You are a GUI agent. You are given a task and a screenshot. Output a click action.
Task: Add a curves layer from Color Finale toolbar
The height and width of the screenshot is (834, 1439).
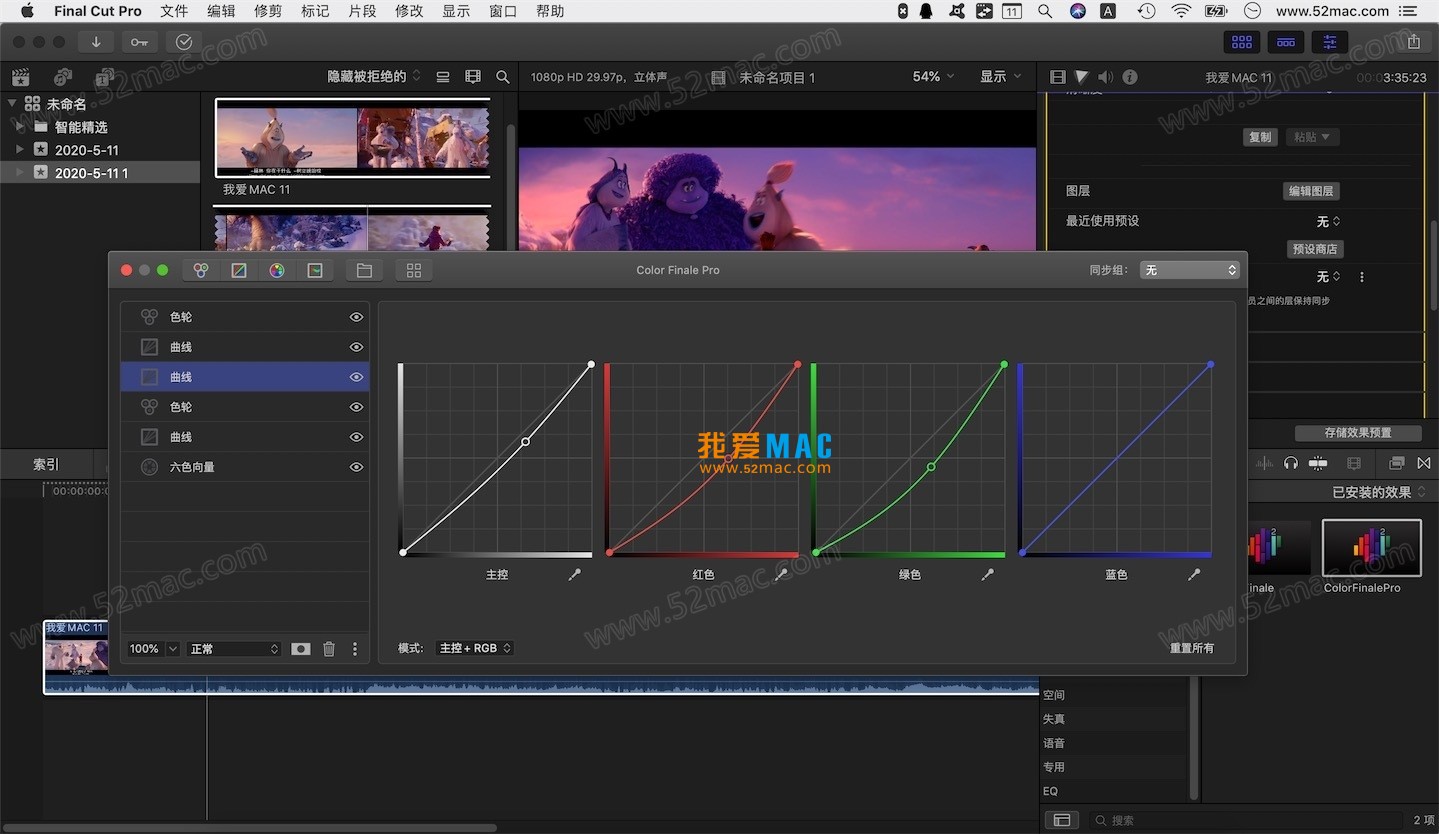[239, 270]
